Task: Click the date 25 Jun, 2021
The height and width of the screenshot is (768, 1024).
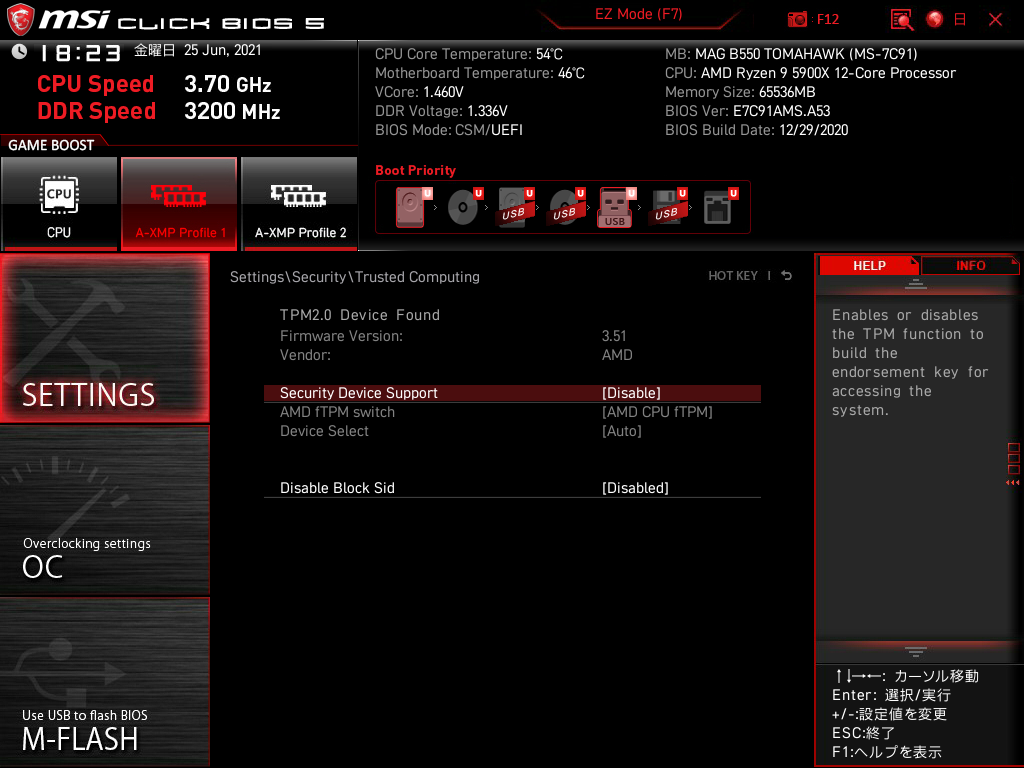Action: 222,50
